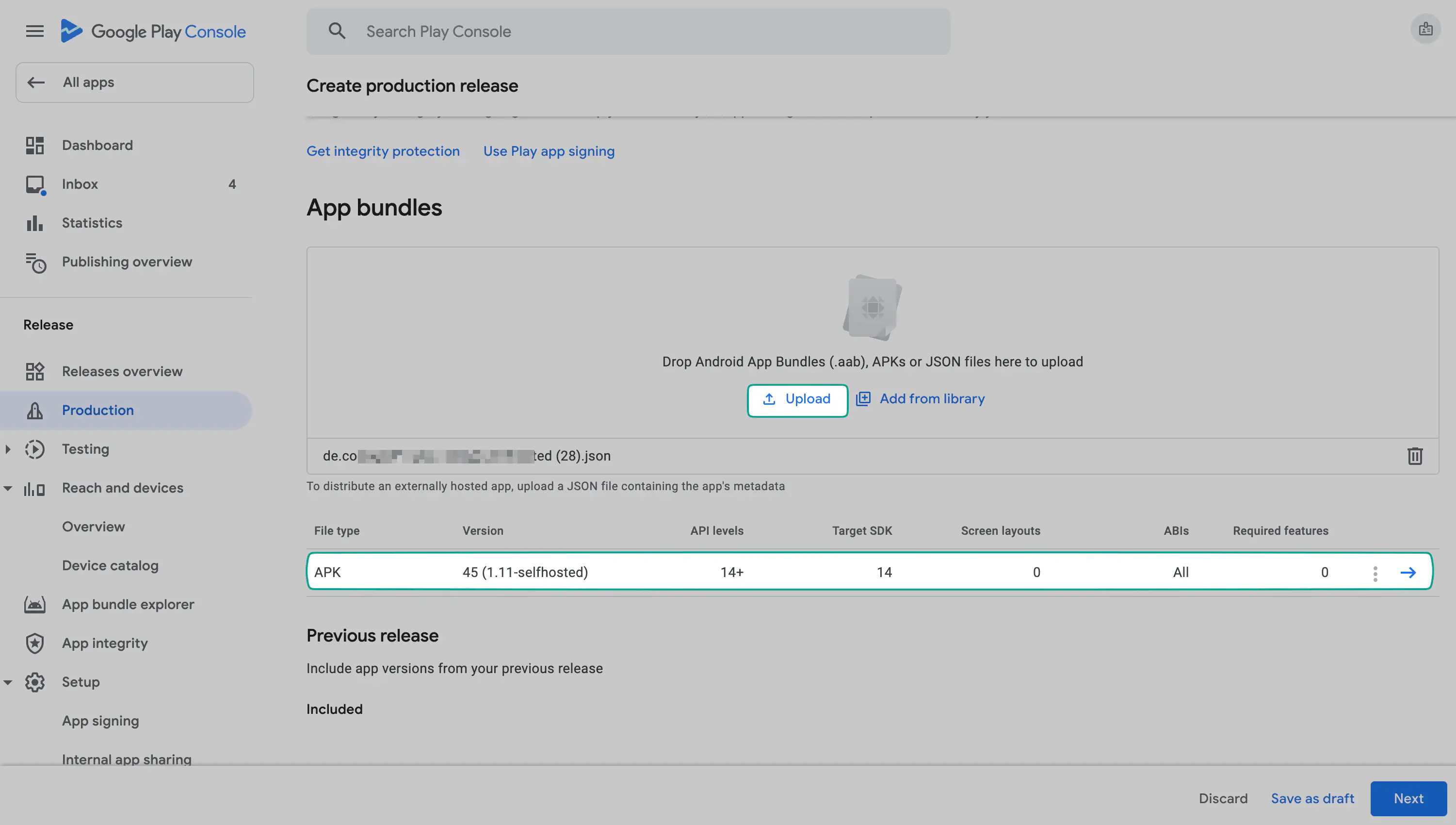The height and width of the screenshot is (825, 1456).
Task: Open App bundle explorer
Action: (128, 604)
